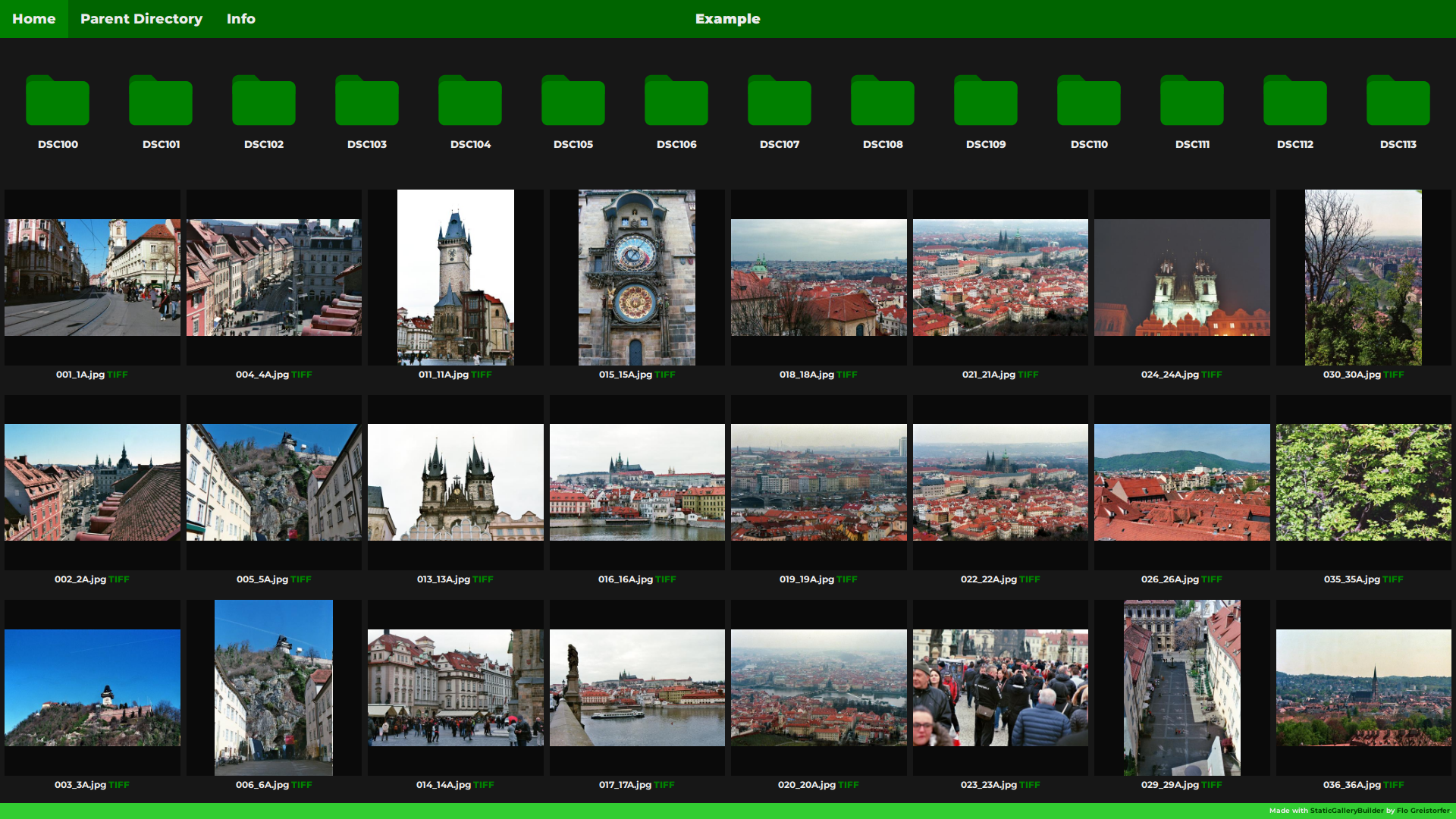Open the DSC105 folder icon

pyautogui.click(x=573, y=101)
